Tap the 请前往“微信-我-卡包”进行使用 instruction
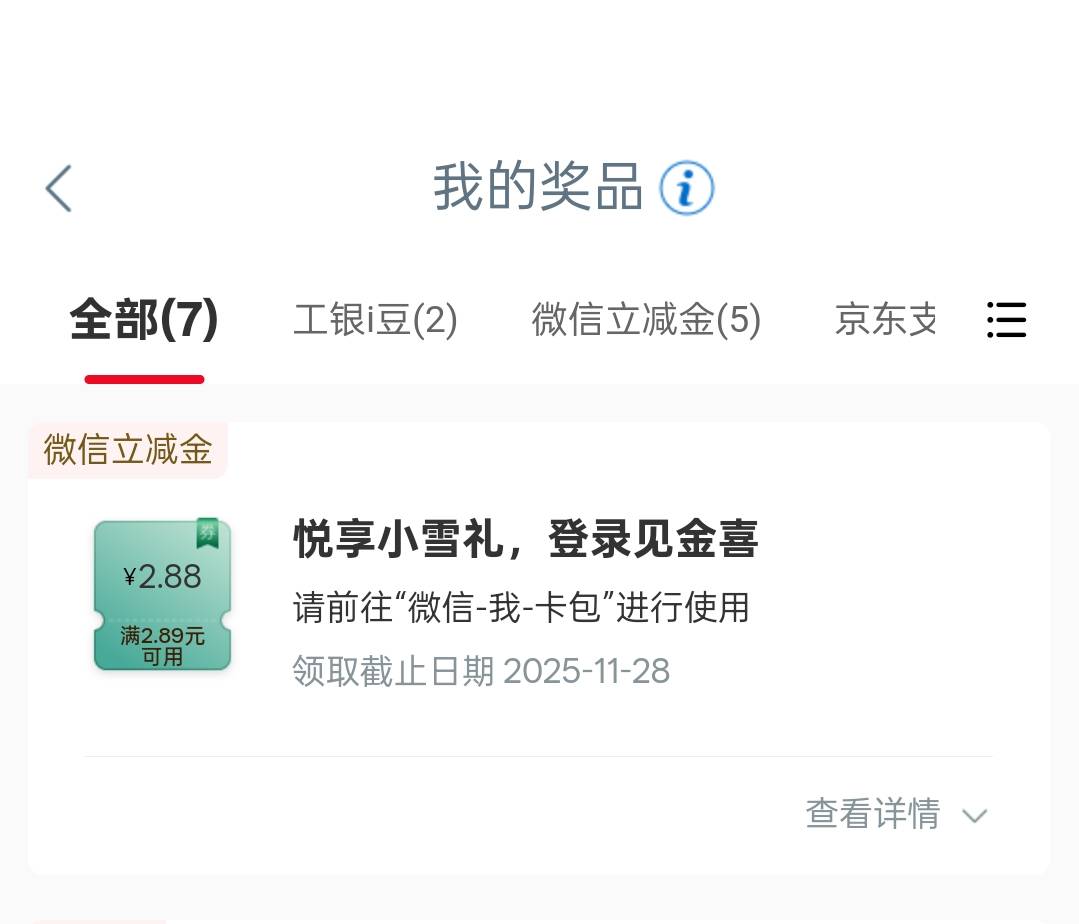The height and width of the screenshot is (924, 1079). pyautogui.click(x=521, y=608)
